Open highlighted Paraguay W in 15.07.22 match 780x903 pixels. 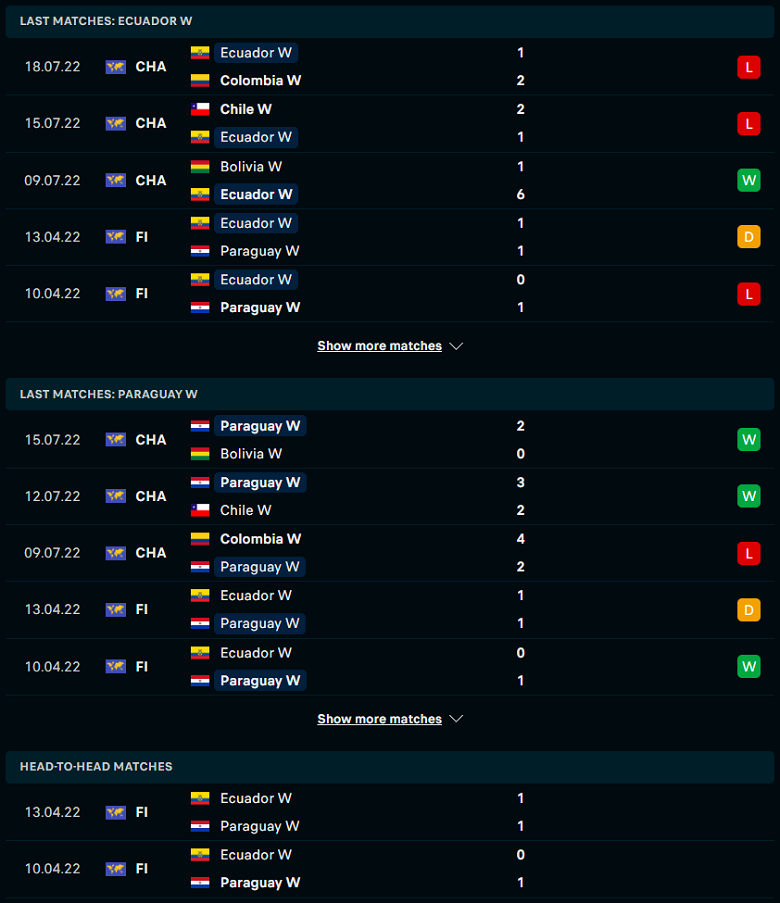pyautogui.click(x=260, y=426)
